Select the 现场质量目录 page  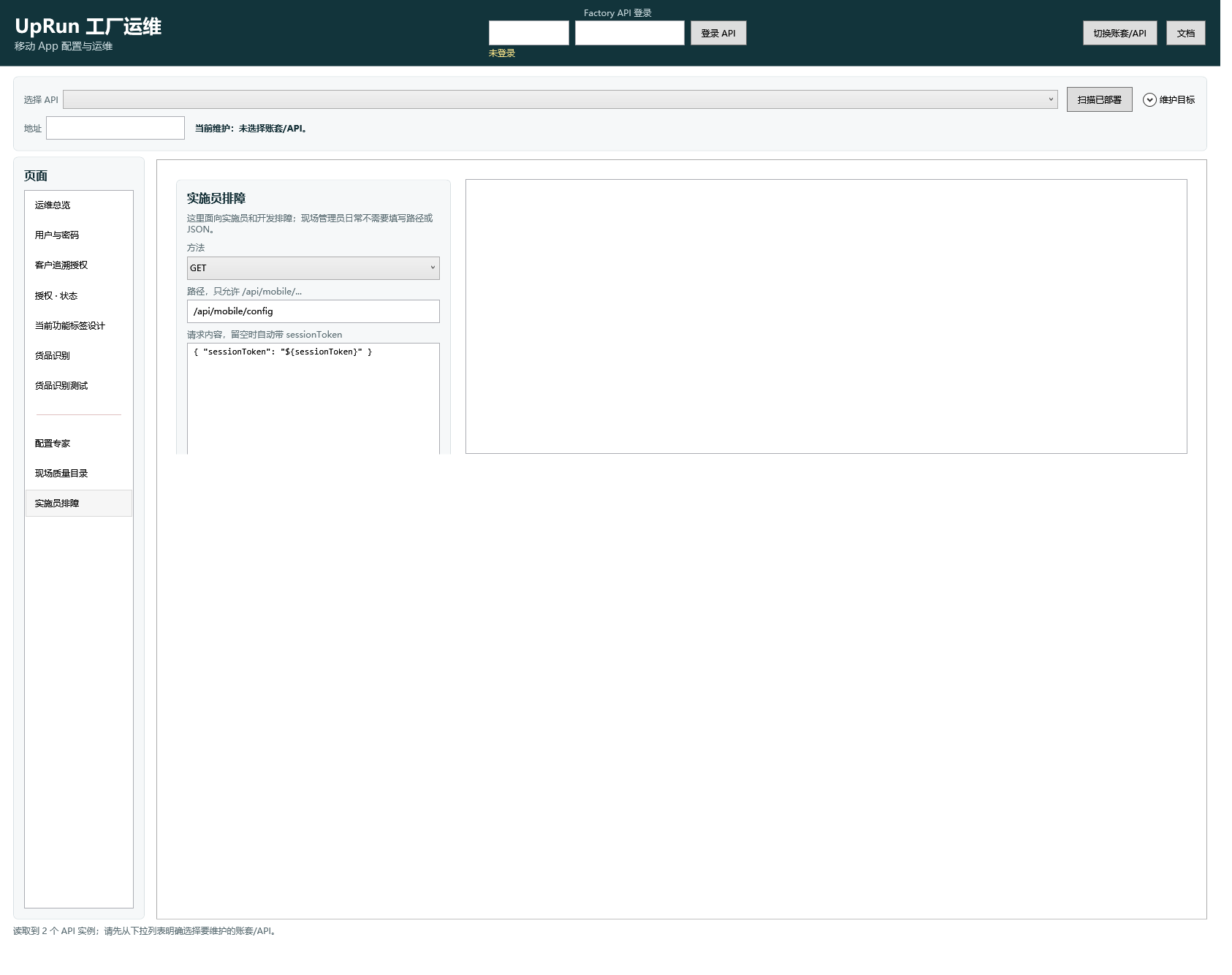click(79, 474)
